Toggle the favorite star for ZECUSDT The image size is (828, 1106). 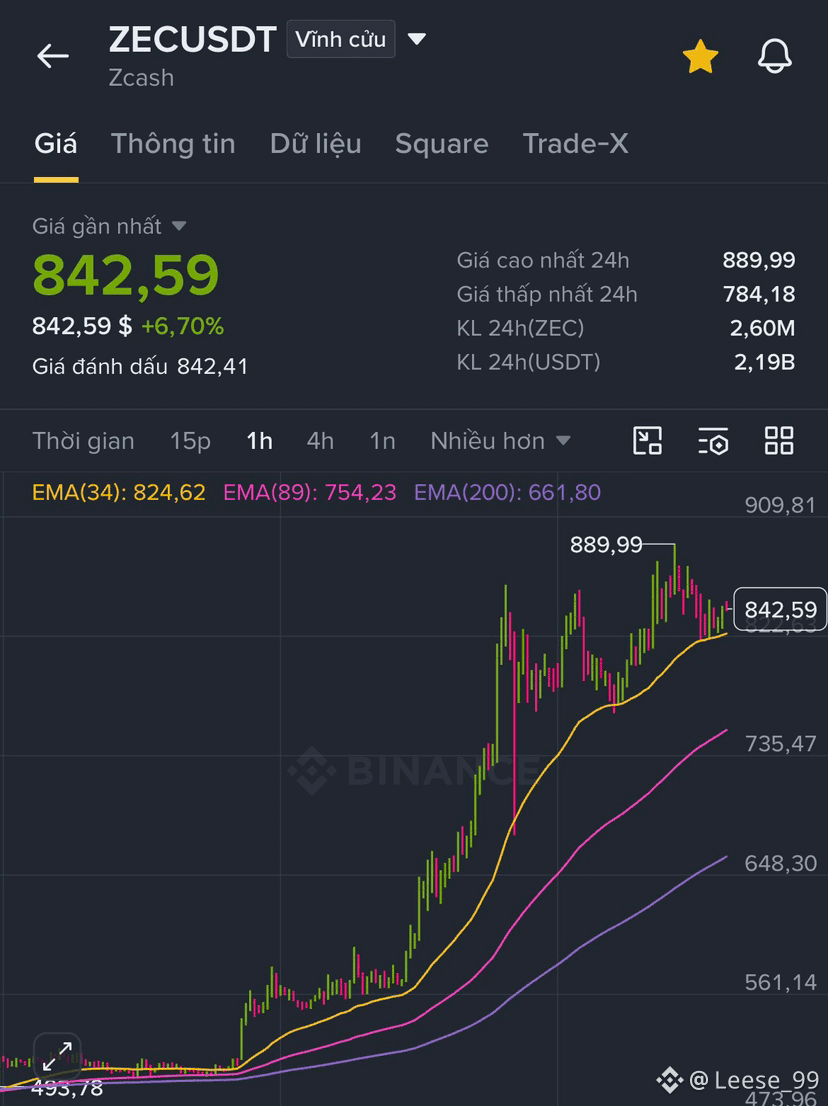[700, 56]
